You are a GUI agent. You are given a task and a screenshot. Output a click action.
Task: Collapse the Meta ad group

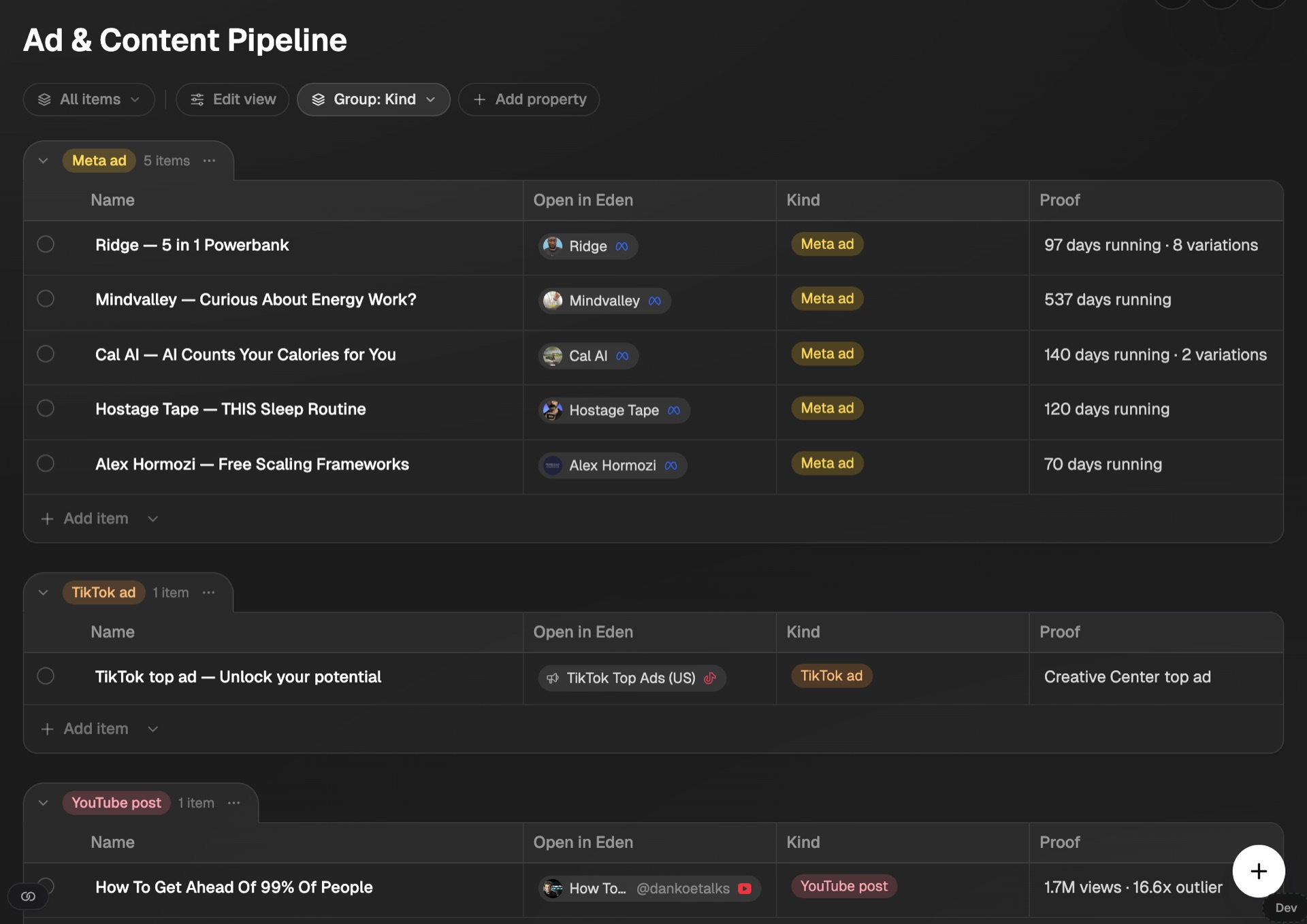44,161
